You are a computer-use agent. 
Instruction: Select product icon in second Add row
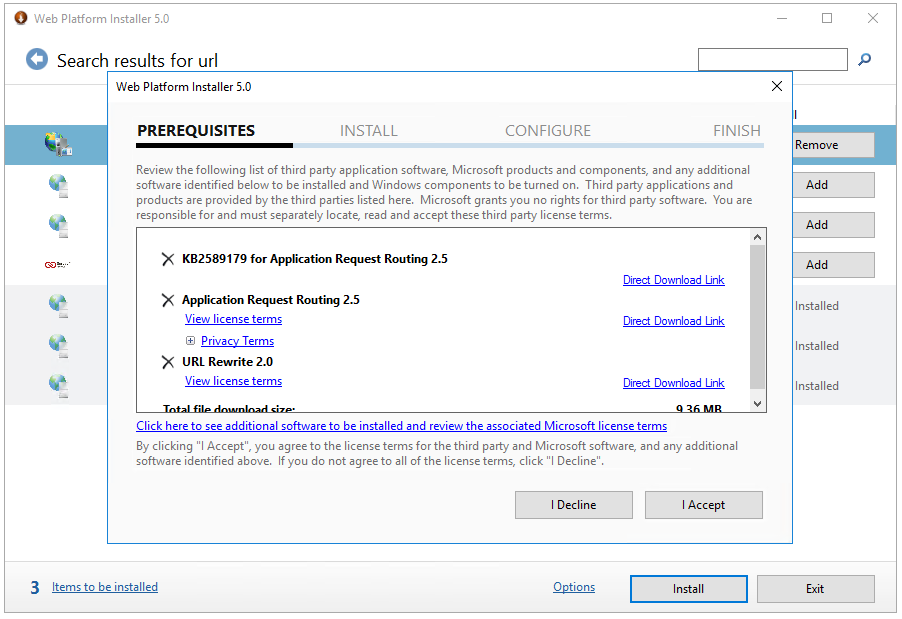[59, 226]
